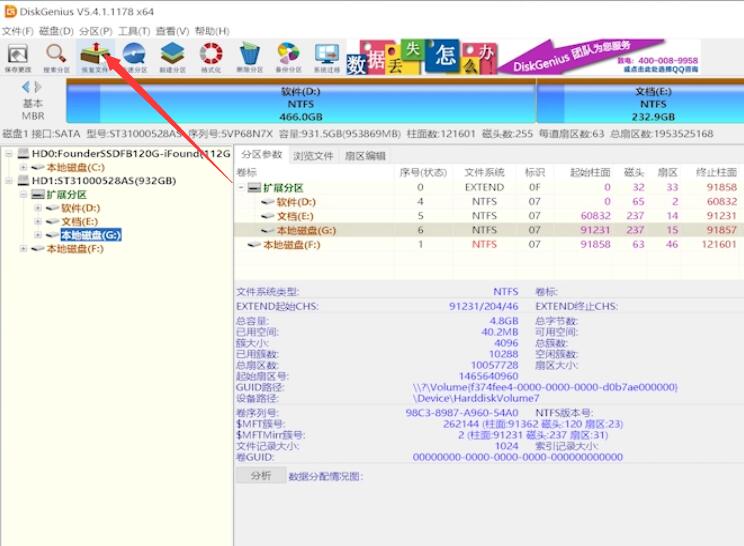
Task: Click drive icon beside 软件(D:) in tree
Action: pos(53,208)
